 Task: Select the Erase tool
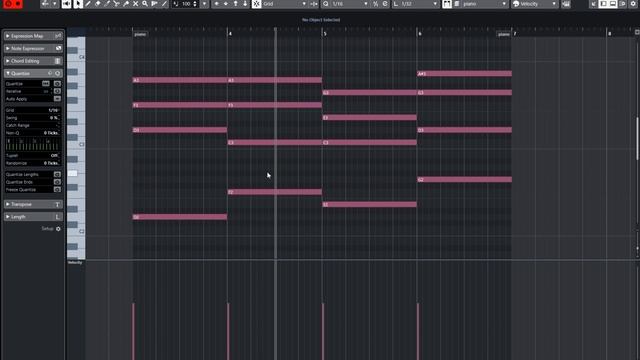tap(98, 4)
